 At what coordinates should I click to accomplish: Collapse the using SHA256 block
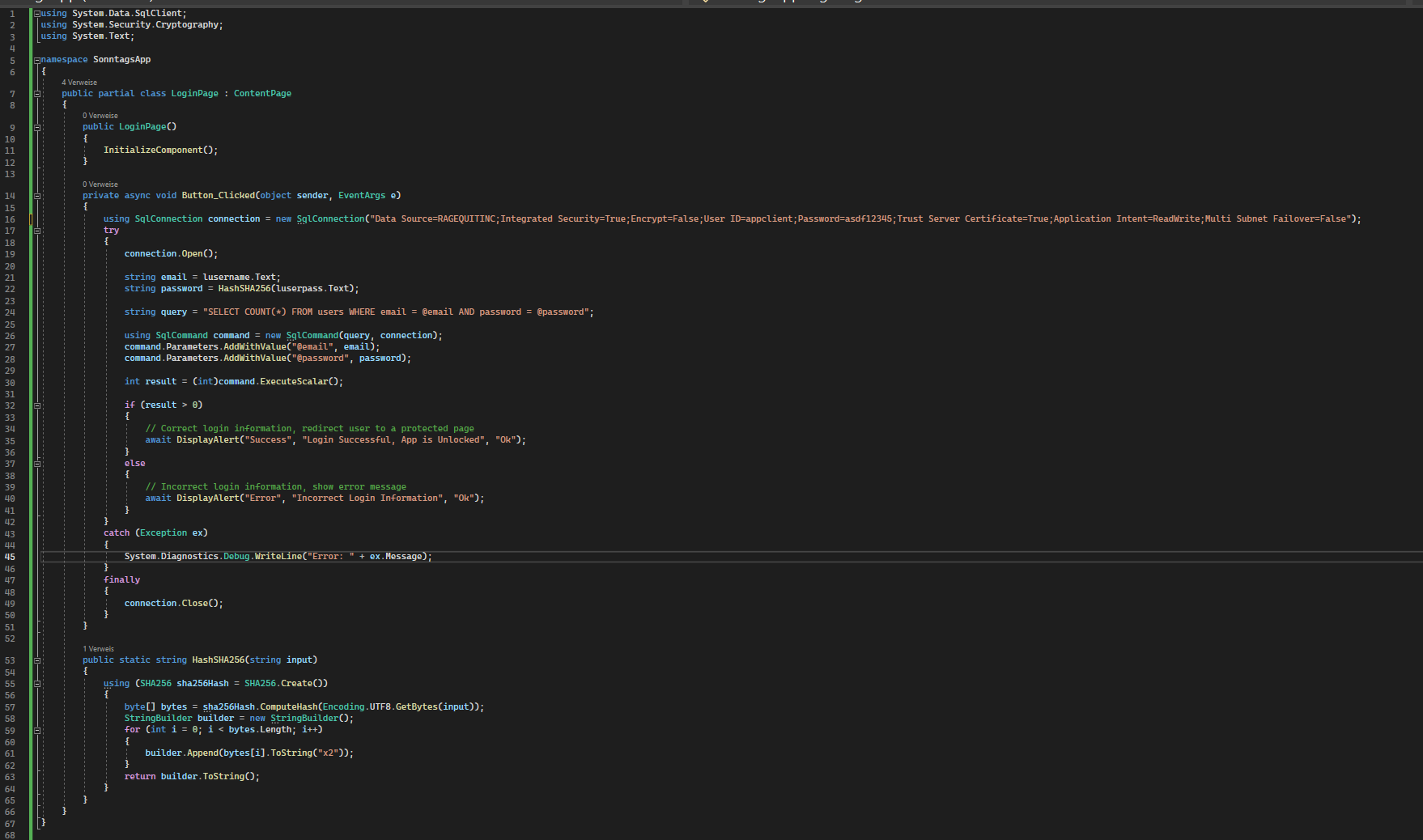point(37,684)
